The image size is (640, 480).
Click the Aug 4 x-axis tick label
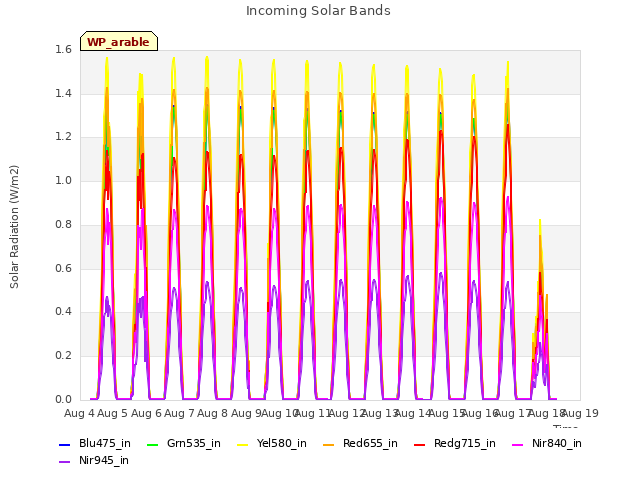[79, 413]
